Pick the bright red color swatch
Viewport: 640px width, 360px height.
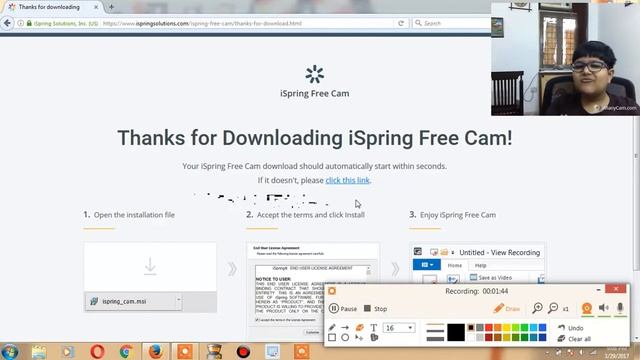[489, 327]
